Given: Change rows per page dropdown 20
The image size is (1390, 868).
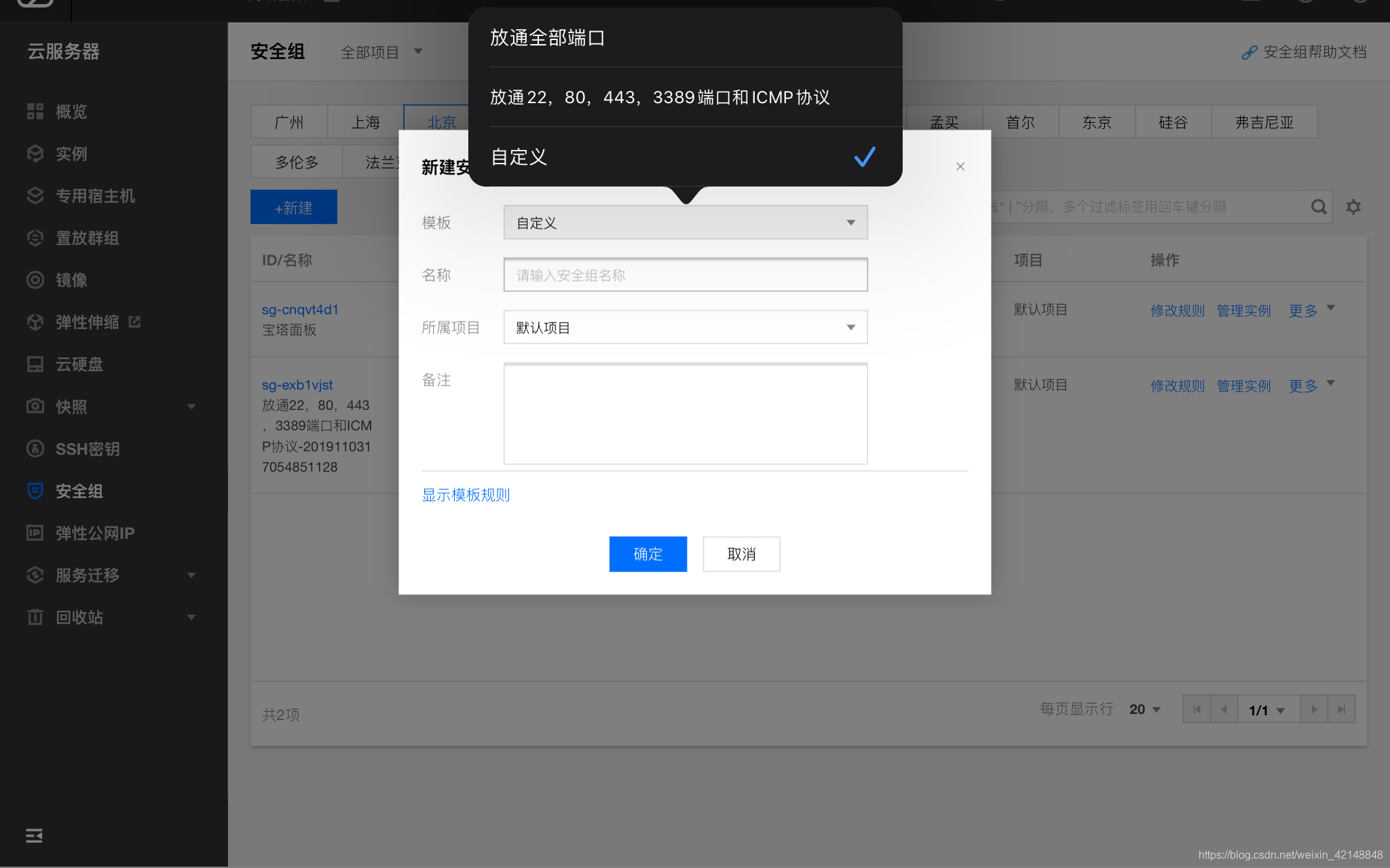Looking at the screenshot, I should 1145,709.
